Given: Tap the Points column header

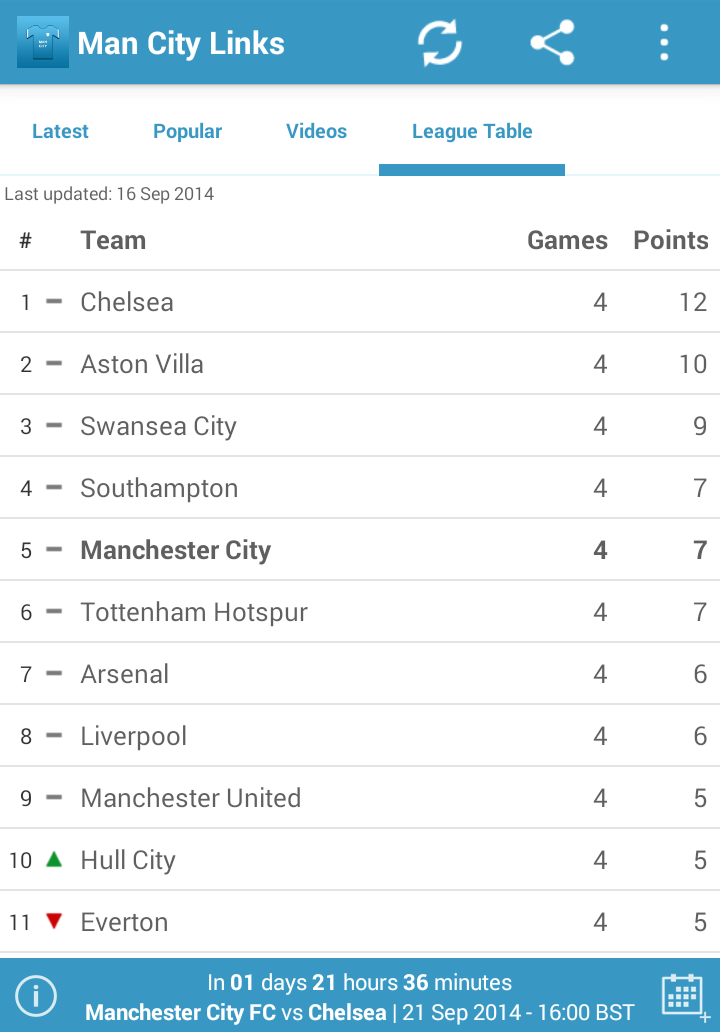Looking at the screenshot, I should (x=671, y=240).
